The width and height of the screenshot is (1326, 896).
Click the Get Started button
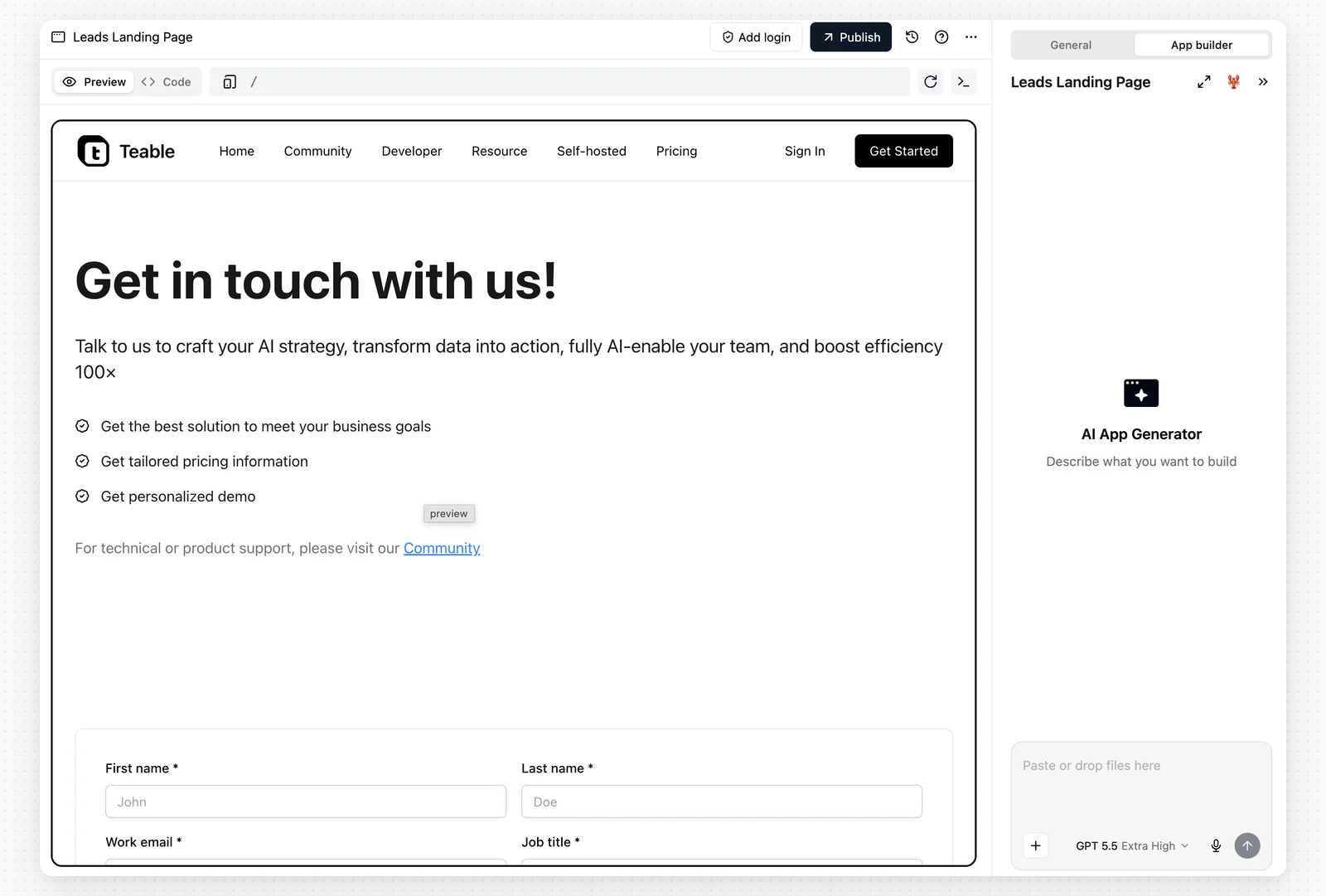click(904, 151)
